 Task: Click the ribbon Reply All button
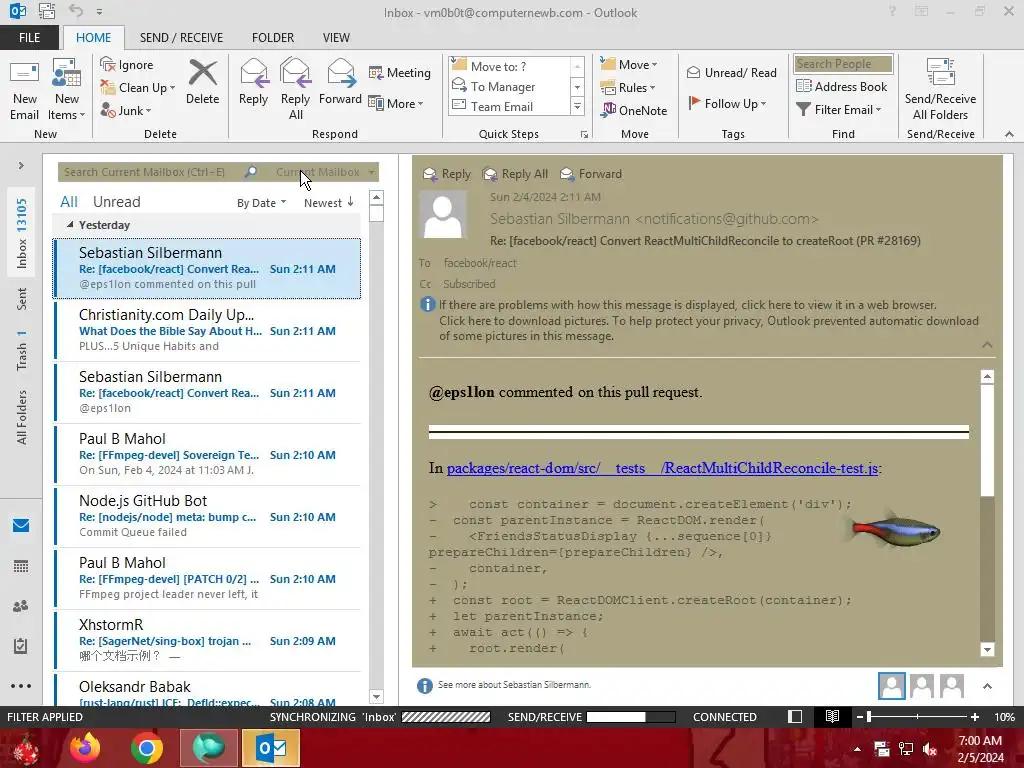click(295, 89)
